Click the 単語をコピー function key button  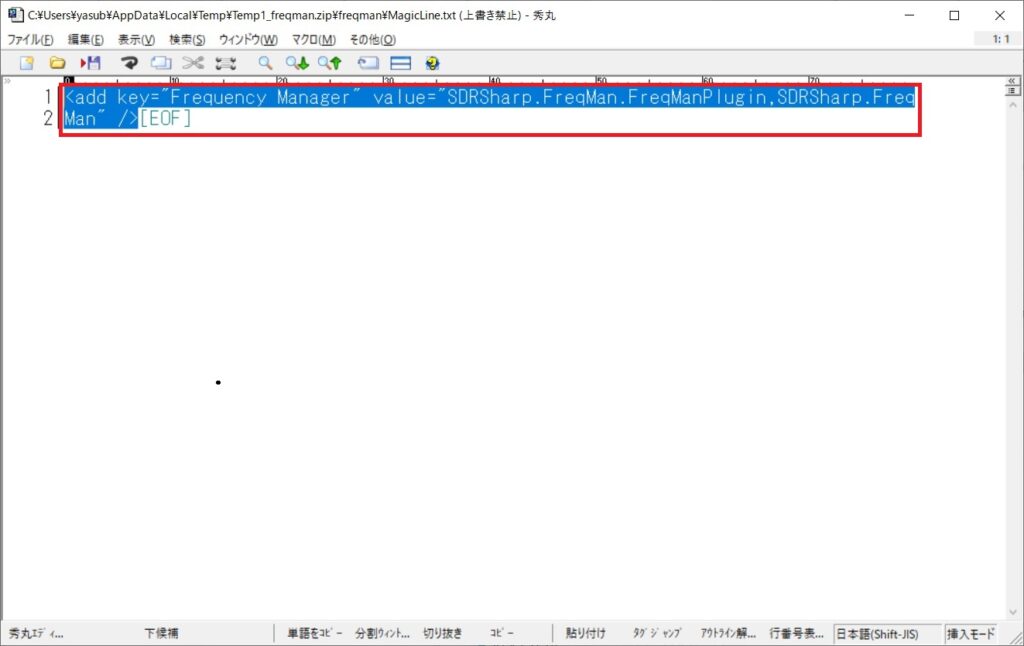click(x=315, y=633)
